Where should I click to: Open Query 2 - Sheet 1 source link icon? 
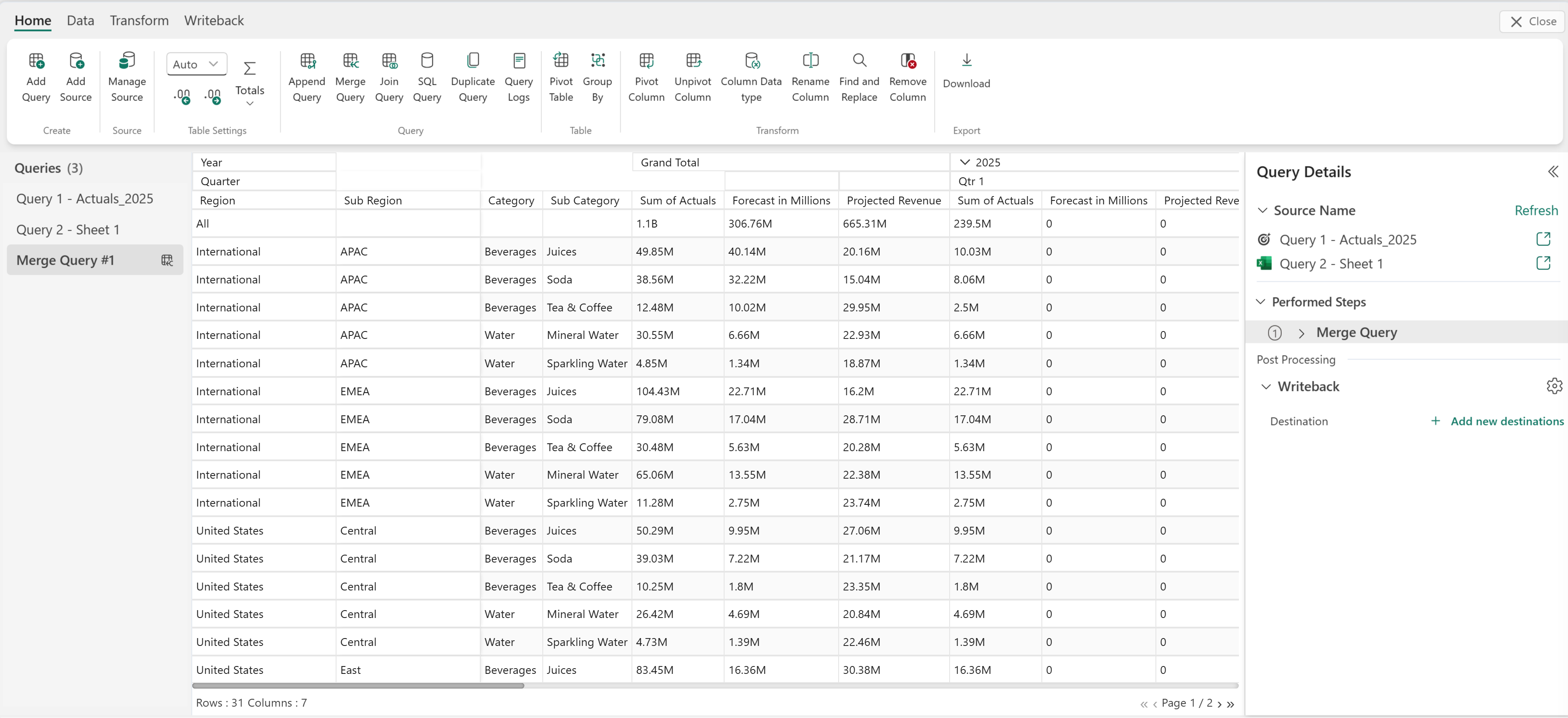pyautogui.click(x=1543, y=263)
